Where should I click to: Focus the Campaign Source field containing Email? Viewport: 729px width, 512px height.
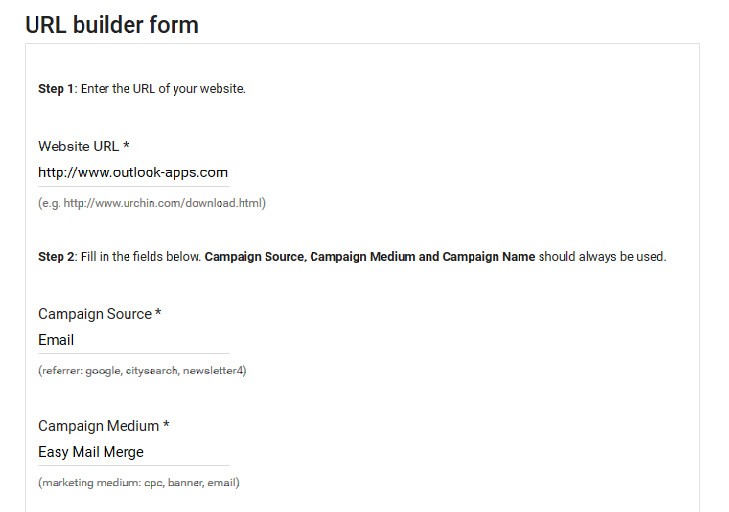point(133,340)
